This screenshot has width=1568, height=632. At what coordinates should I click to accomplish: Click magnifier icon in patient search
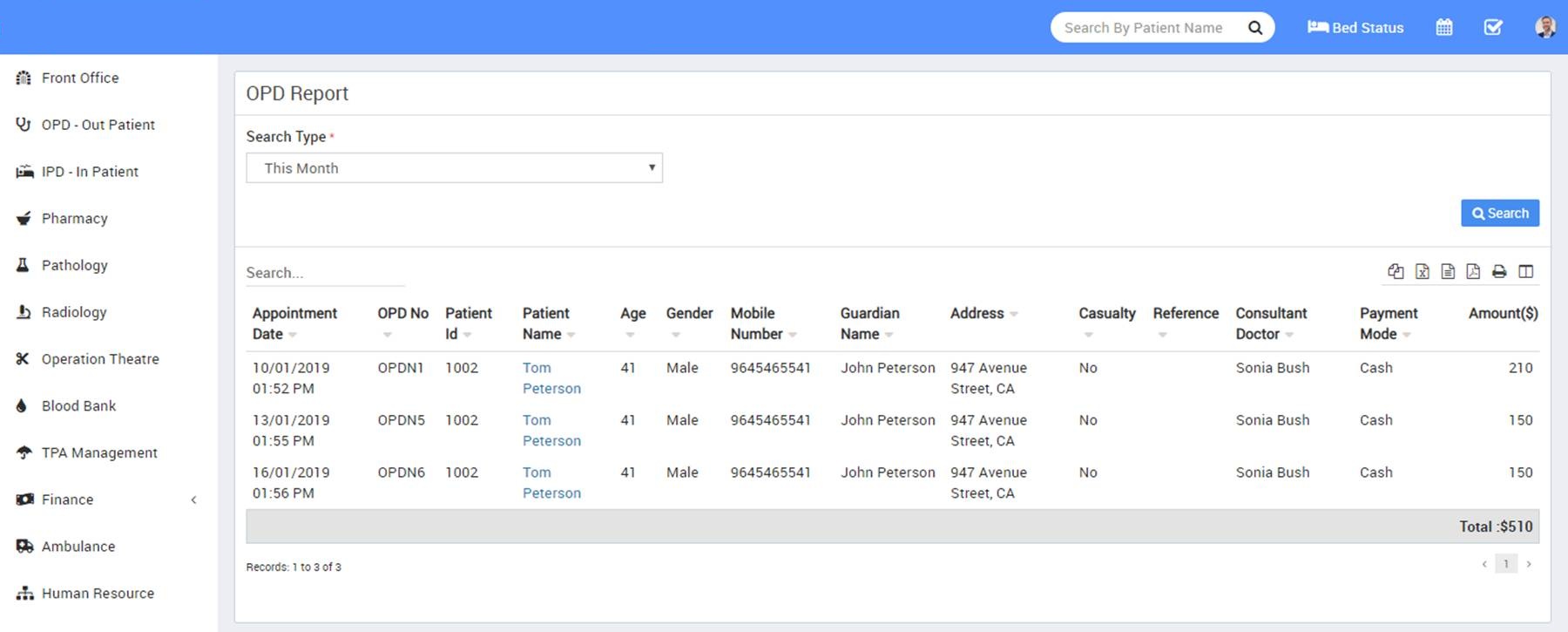coord(1254,28)
